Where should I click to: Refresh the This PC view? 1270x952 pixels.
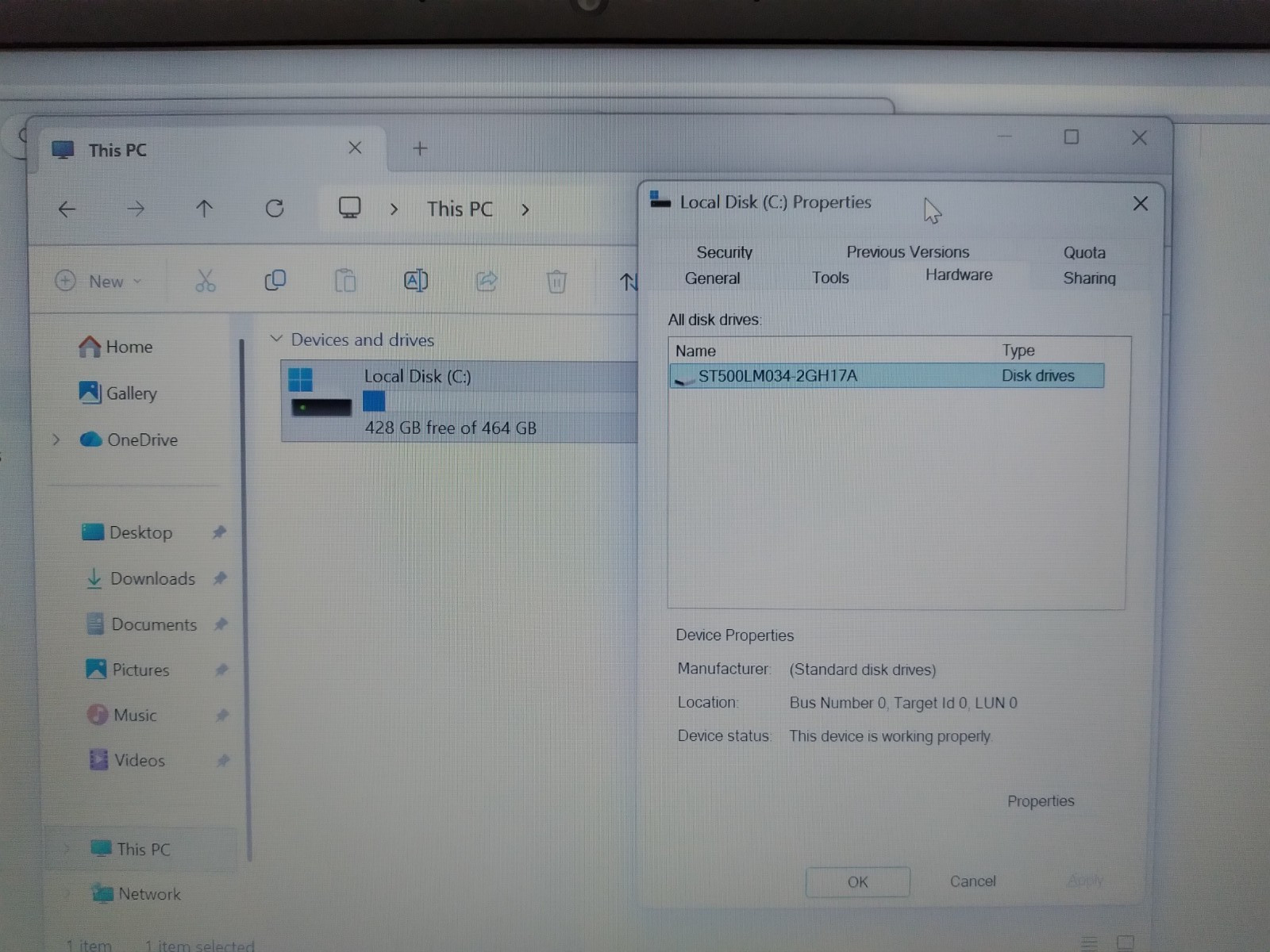(x=275, y=209)
